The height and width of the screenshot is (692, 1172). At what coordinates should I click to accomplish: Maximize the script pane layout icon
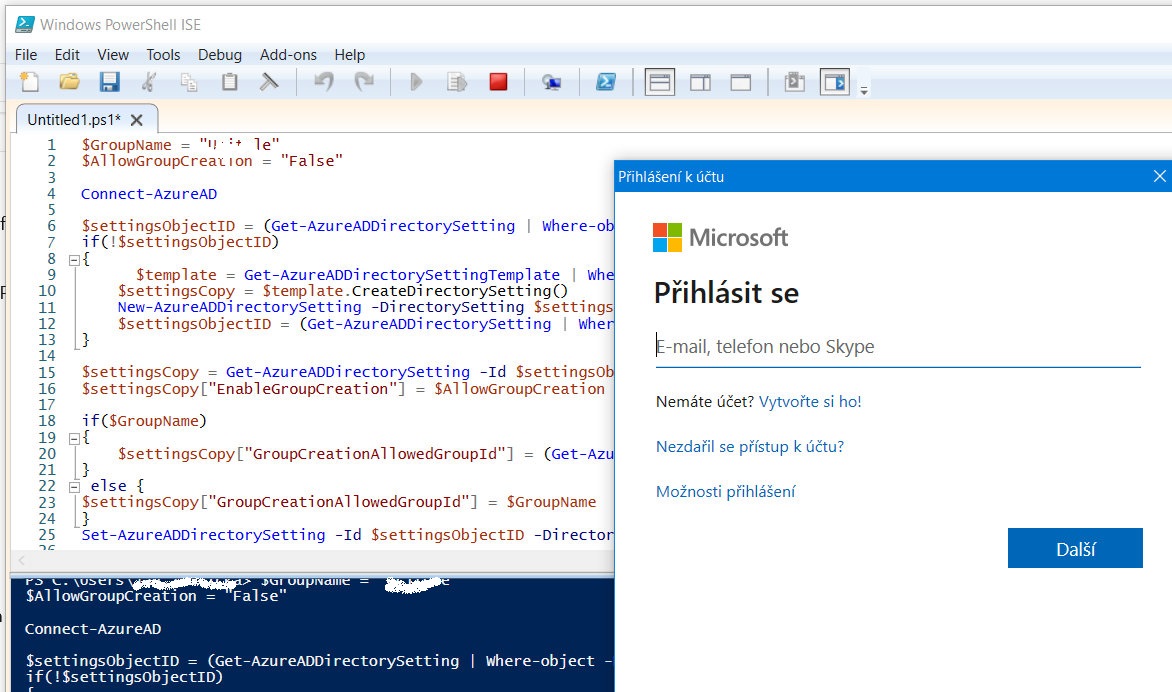pos(741,81)
